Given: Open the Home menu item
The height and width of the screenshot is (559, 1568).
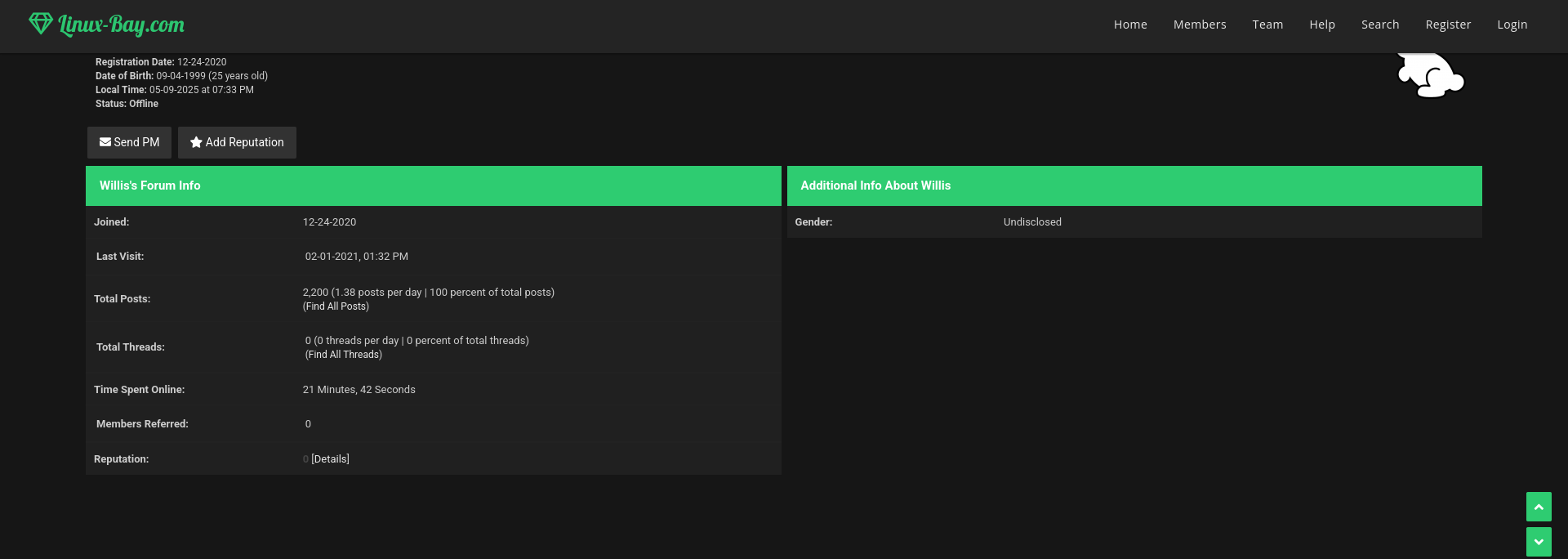Looking at the screenshot, I should click(1130, 25).
